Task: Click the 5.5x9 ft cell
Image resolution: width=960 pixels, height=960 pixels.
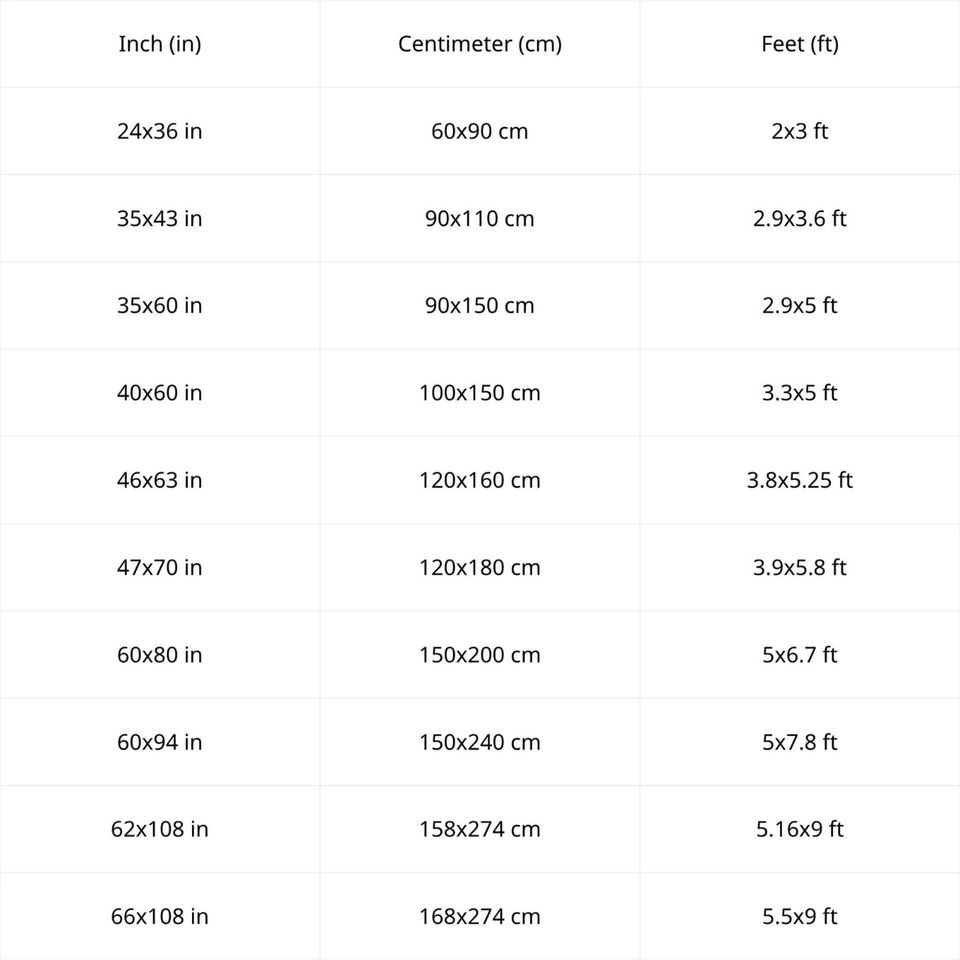Action: tap(800, 916)
